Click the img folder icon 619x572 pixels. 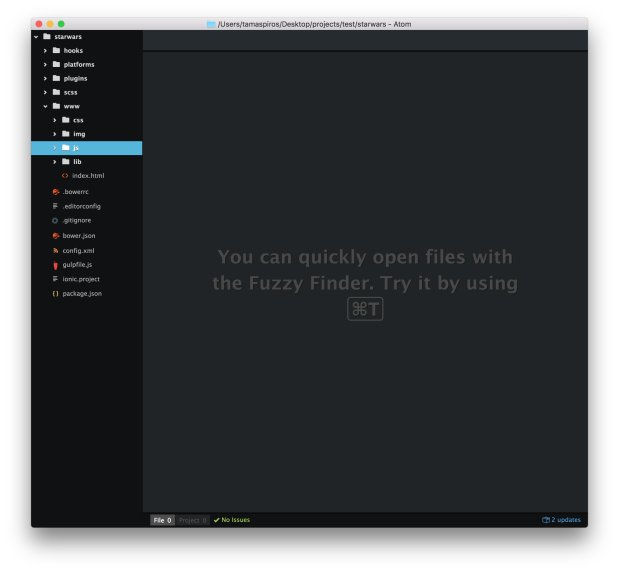point(66,134)
